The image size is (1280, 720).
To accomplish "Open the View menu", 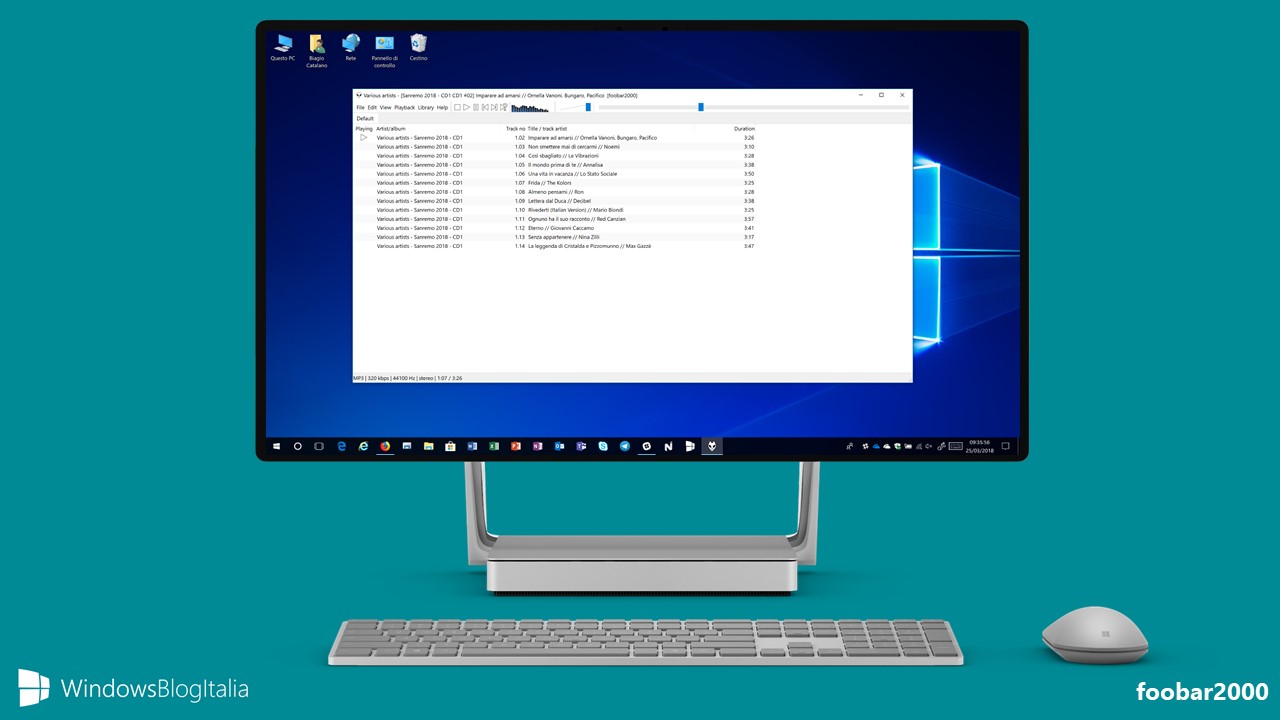I will click(x=385, y=107).
